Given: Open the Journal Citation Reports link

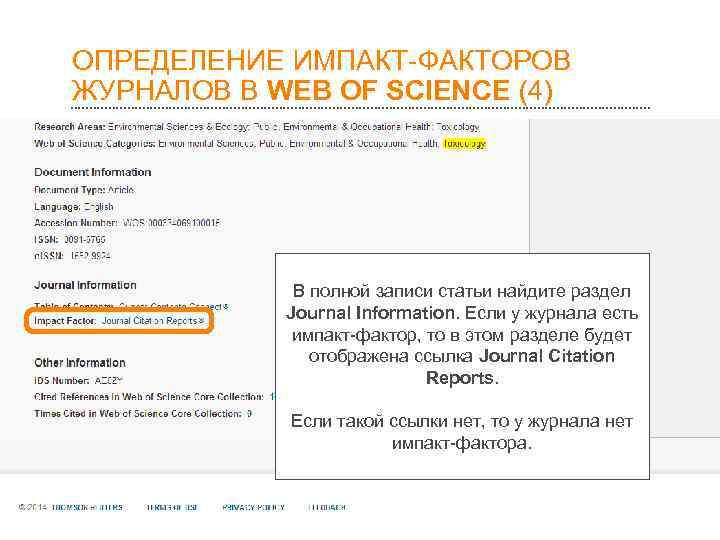Looking at the screenshot, I should click(x=153, y=321).
